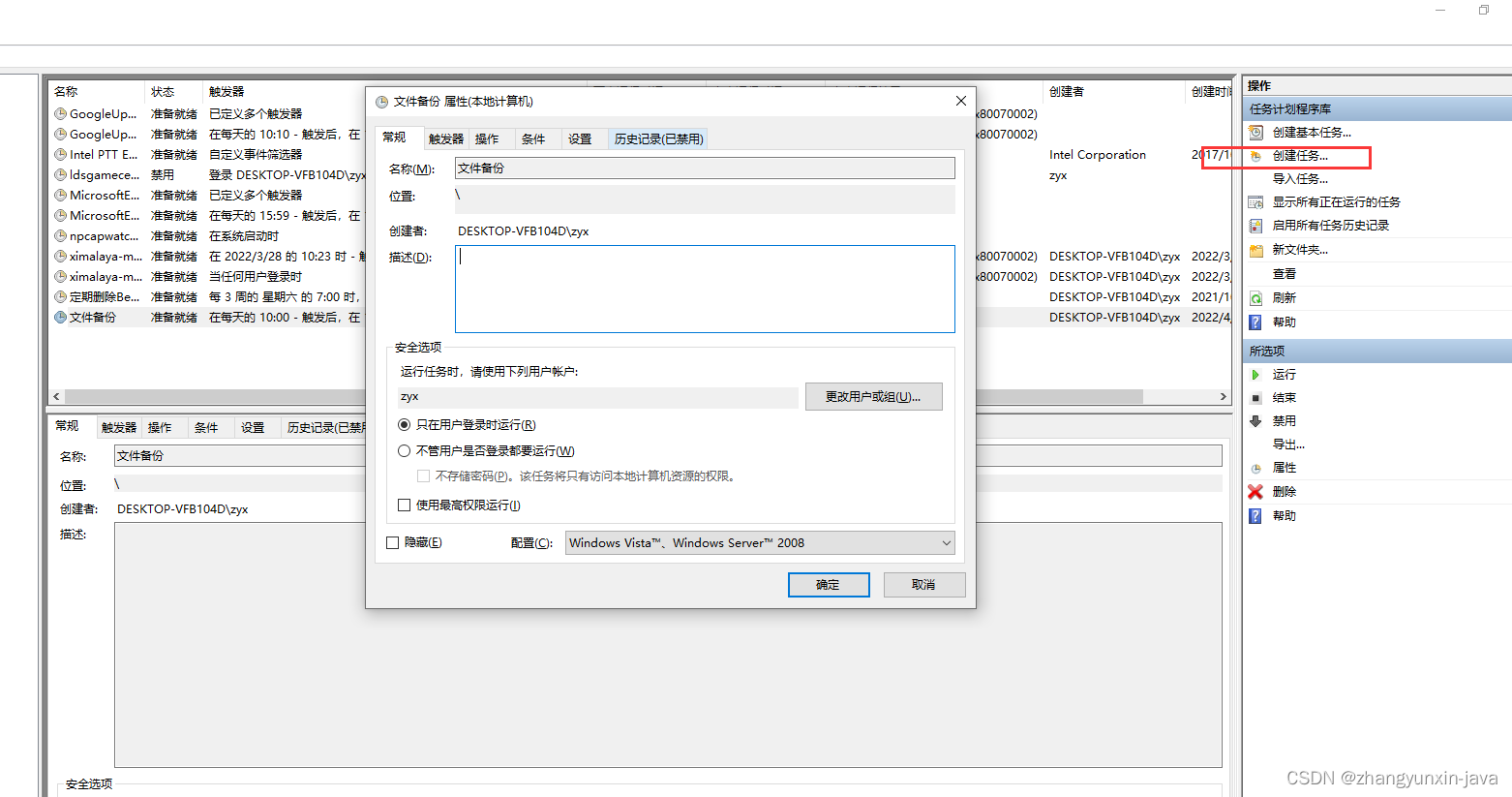Click the 结束 stop square icon

coord(1255,397)
